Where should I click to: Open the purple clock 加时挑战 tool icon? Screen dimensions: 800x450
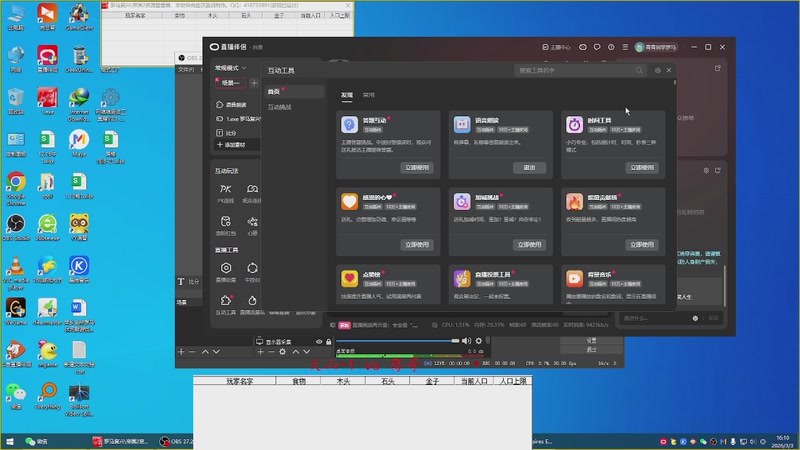(x=462, y=202)
